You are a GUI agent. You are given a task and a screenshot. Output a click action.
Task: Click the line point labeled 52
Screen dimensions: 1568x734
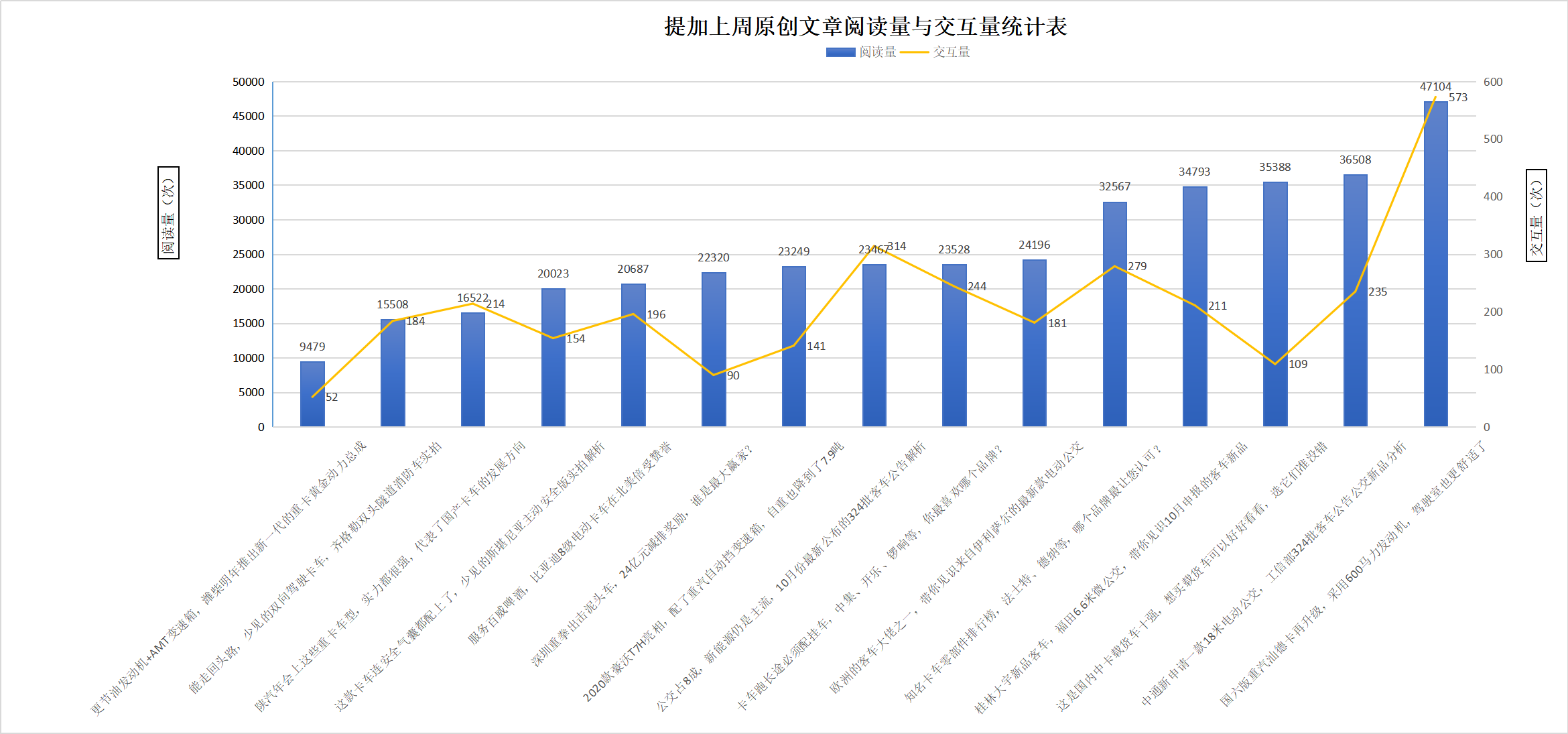pos(313,397)
